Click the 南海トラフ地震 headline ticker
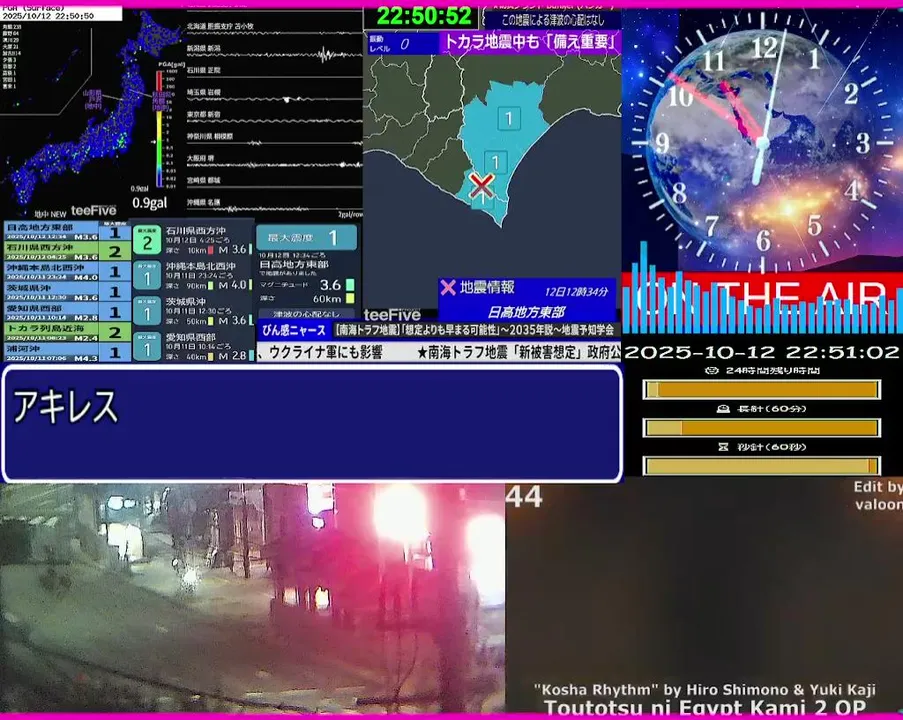Viewport: 903px width, 720px height. point(475,330)
